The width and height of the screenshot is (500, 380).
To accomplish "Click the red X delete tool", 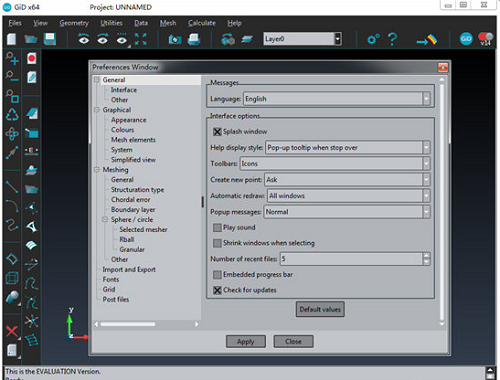I will 12,331.
